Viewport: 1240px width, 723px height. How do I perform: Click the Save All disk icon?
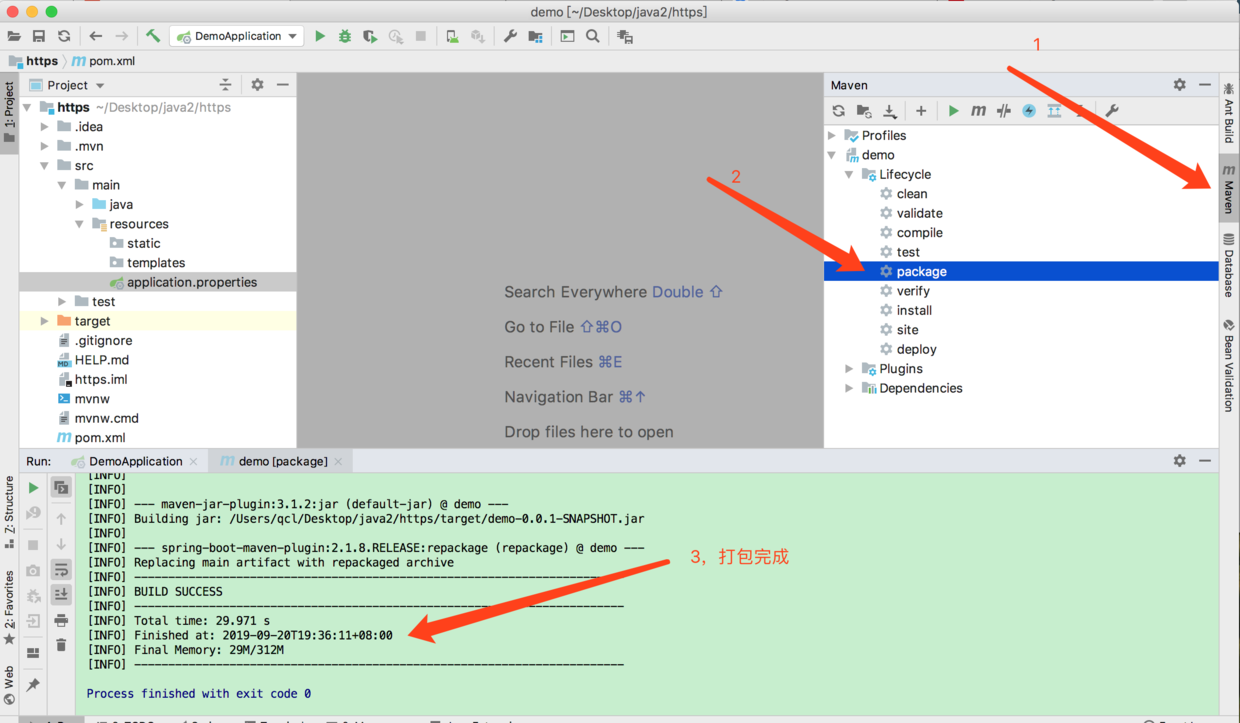click(x=39, y=36)
